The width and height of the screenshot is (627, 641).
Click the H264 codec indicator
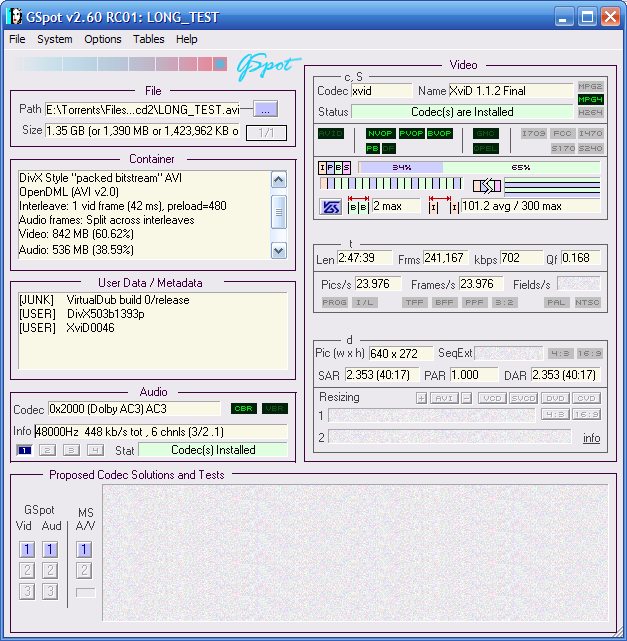[590, 112]
